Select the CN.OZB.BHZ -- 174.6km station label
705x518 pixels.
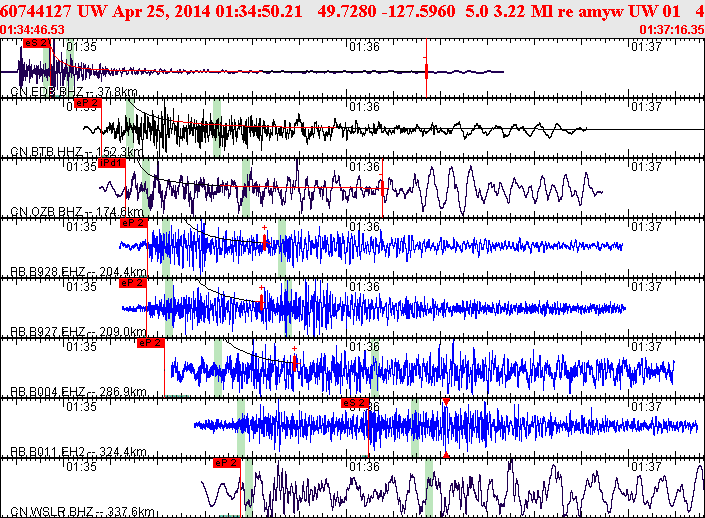click(x=76, y=211)
